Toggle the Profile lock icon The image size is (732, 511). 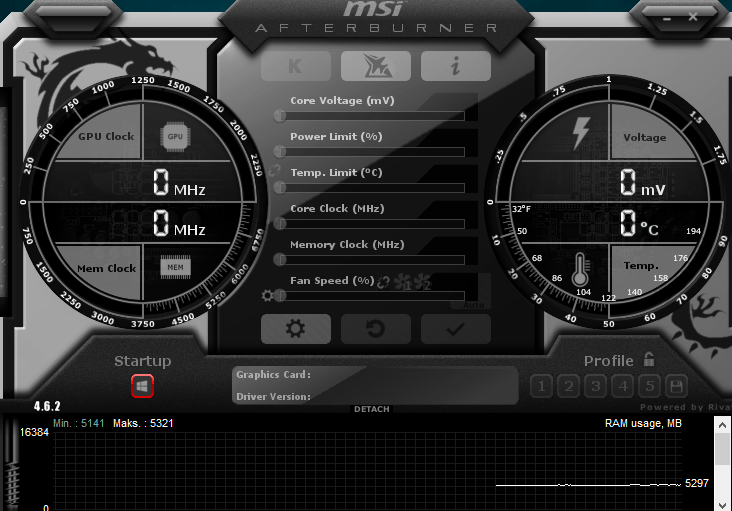tap(649, 359)
